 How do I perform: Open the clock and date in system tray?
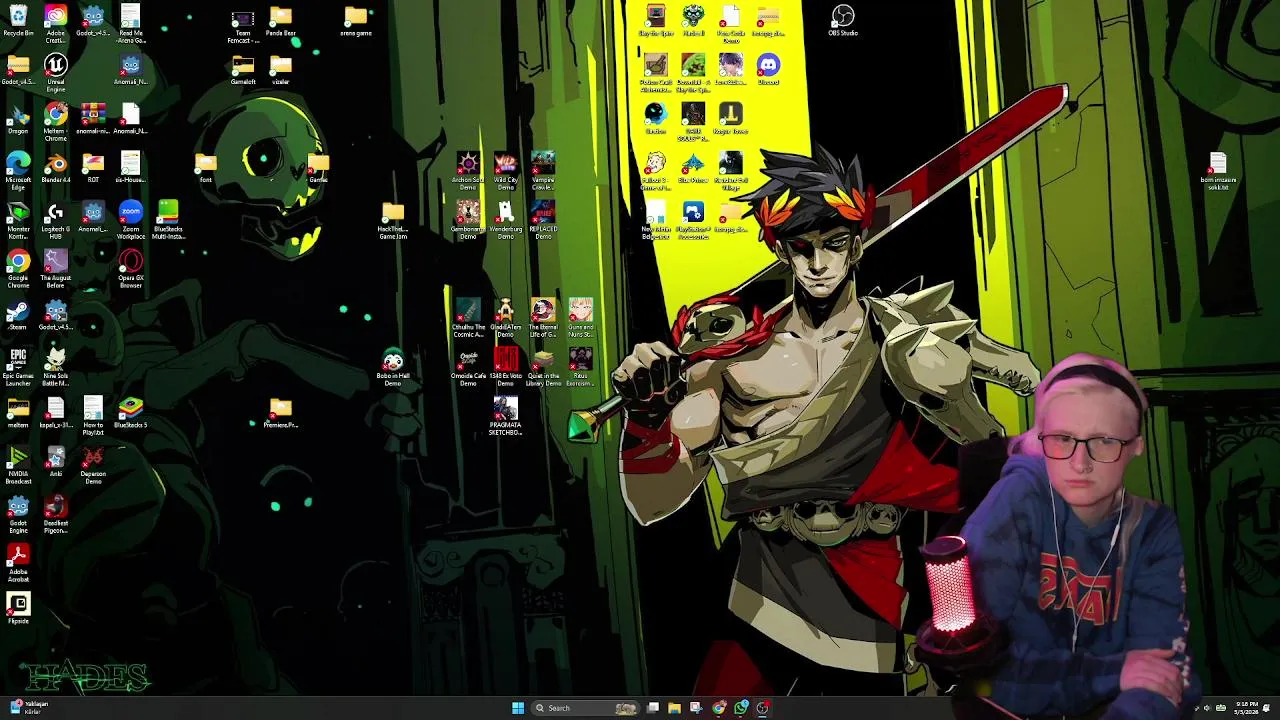(1247, 708)
